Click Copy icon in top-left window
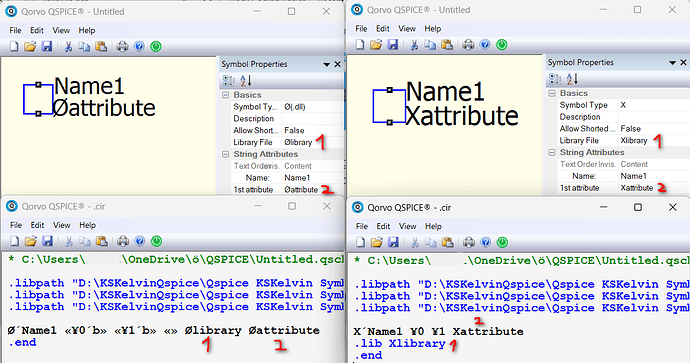Image resolution: width=690 pixels, height=363 pixels. tap(84, 46)
